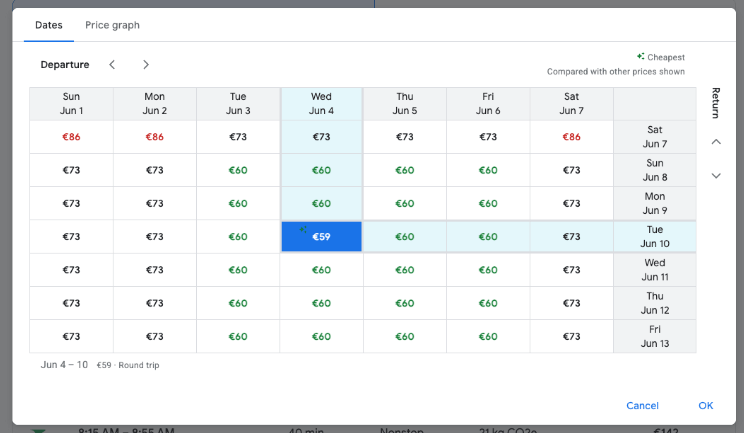
Task: Select the Dates tab
Action: [x=49, y=25]
